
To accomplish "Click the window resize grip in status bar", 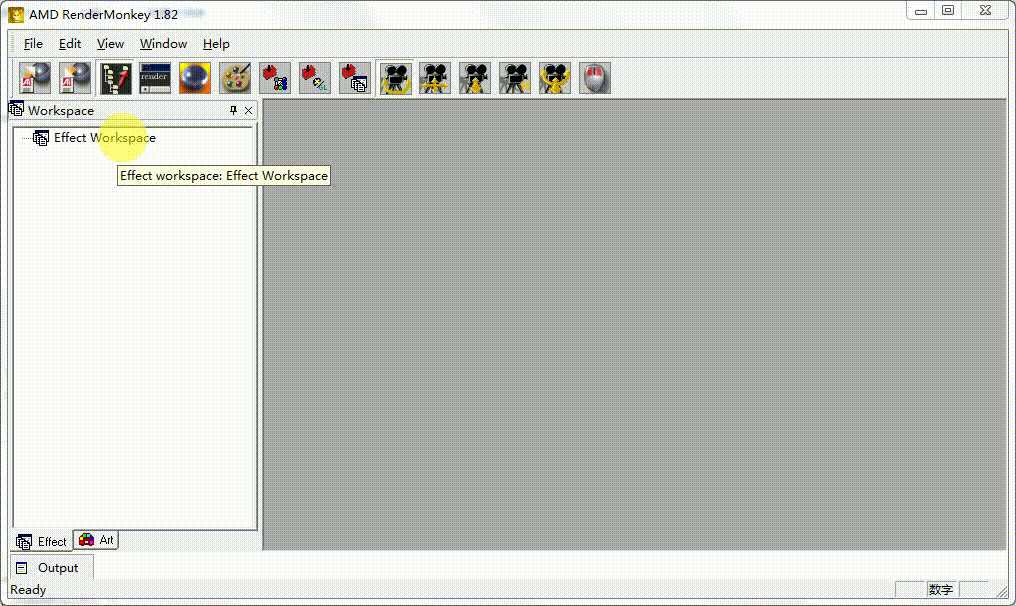I will (x=1002, y=590).
